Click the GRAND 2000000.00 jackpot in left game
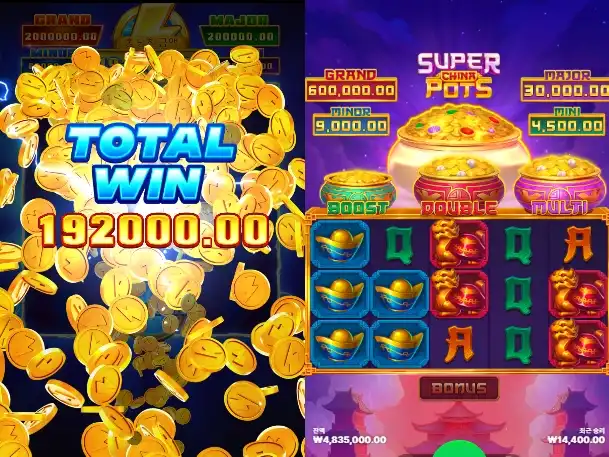The width and height of the screenshot is (609, 457). (x=61, y=31)
